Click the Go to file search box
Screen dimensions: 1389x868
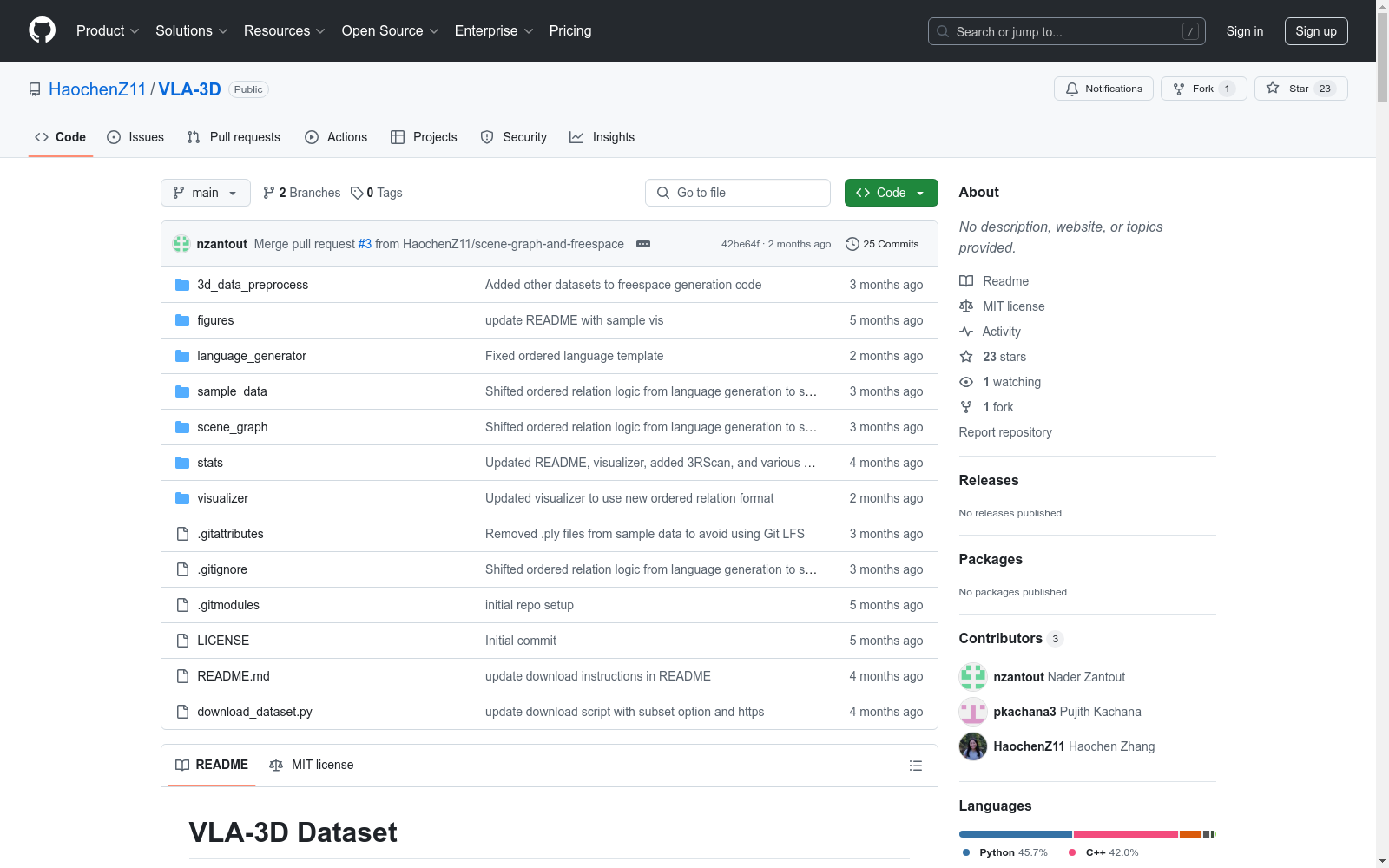click(738, 193)
